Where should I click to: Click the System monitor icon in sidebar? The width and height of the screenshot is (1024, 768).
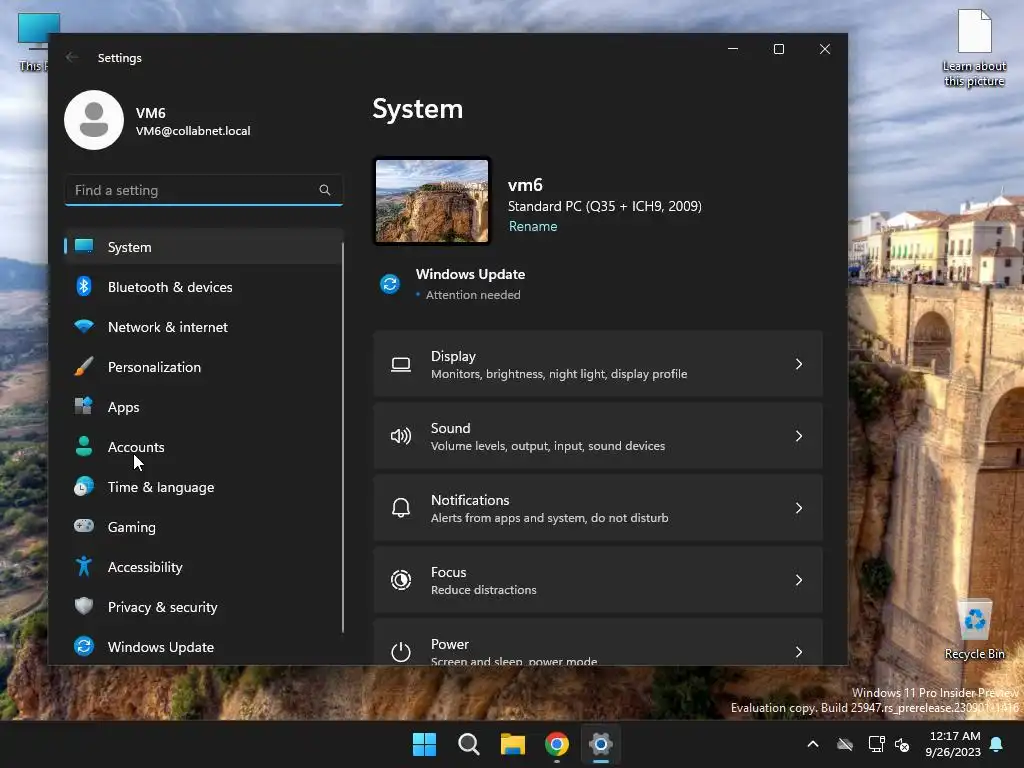point(84,246)
